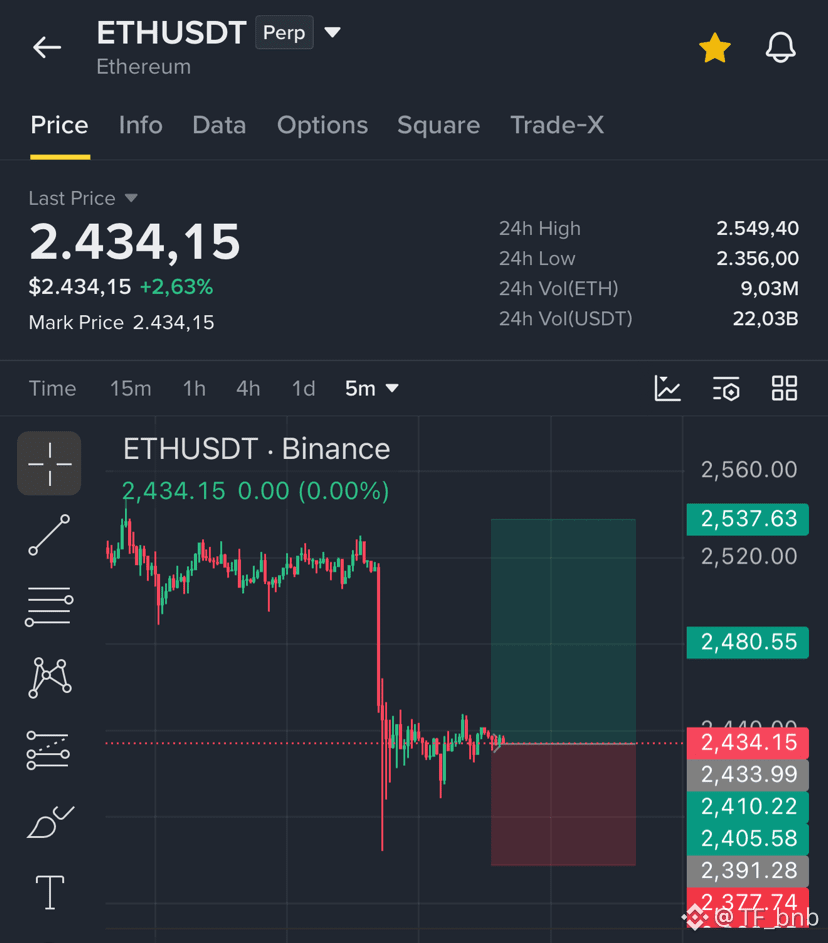Select the red loss zone of position tool
The width and height of the screenshot is (828, 943).
563,805
